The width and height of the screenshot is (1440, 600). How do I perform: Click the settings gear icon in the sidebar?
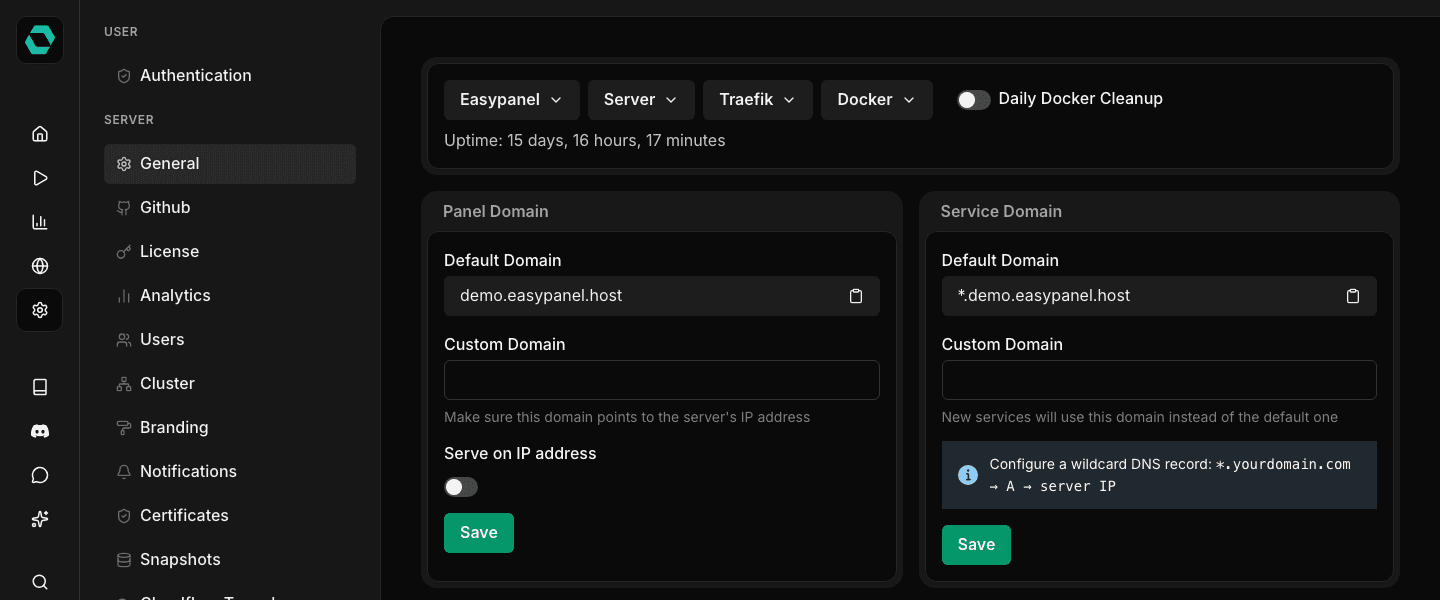point(40,310)
